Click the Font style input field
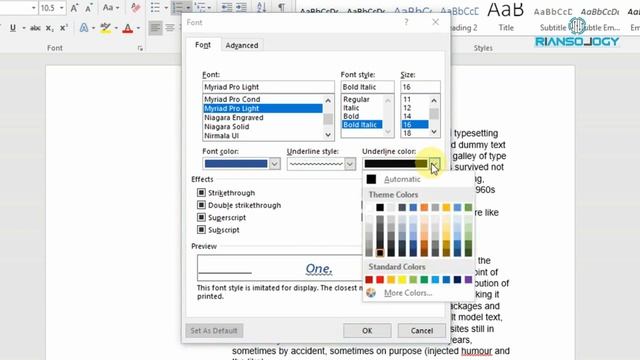This screenshot has width=640, height=360. click(367, 87)
